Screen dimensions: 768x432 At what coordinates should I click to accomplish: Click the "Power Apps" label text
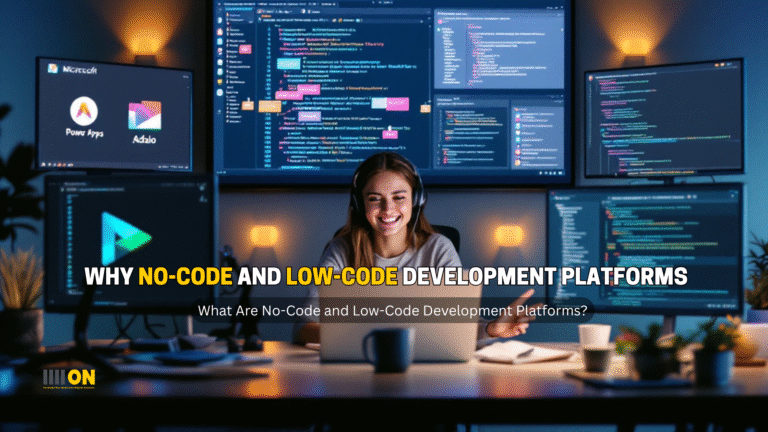(84, 133)
